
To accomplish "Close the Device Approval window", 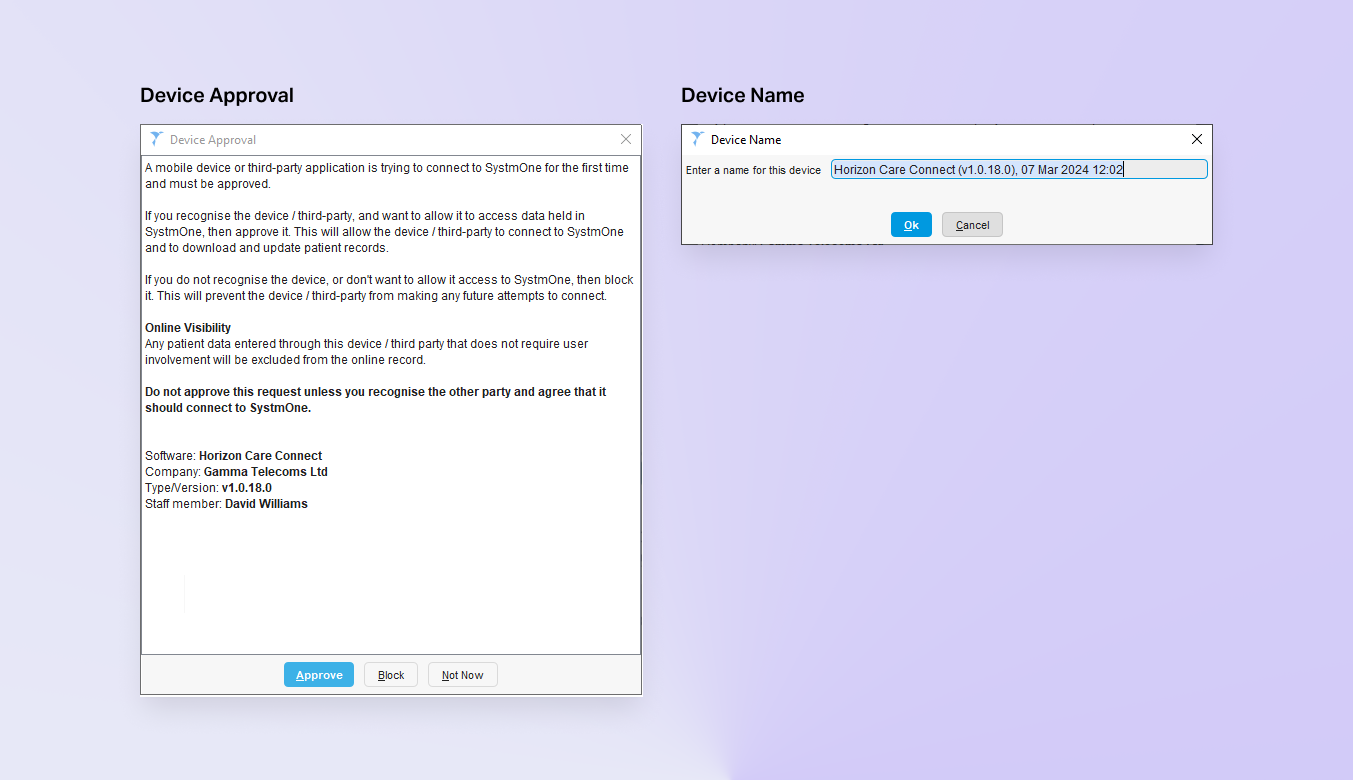I will [x=626, y=140].
